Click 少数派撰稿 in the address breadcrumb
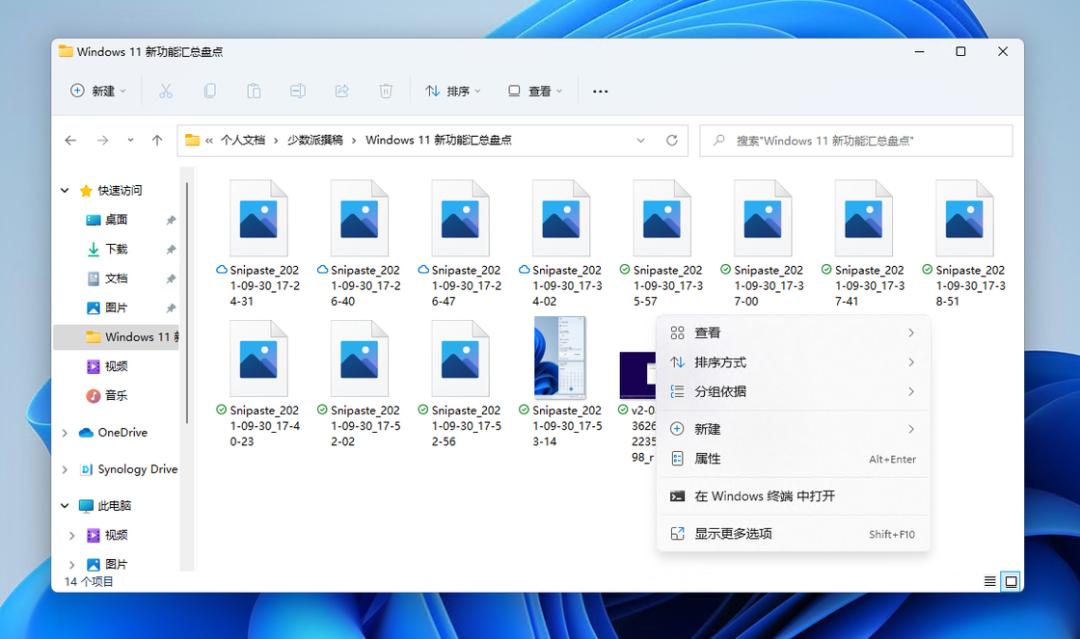This screenshot has height=639, width=1080. [314, 141]
